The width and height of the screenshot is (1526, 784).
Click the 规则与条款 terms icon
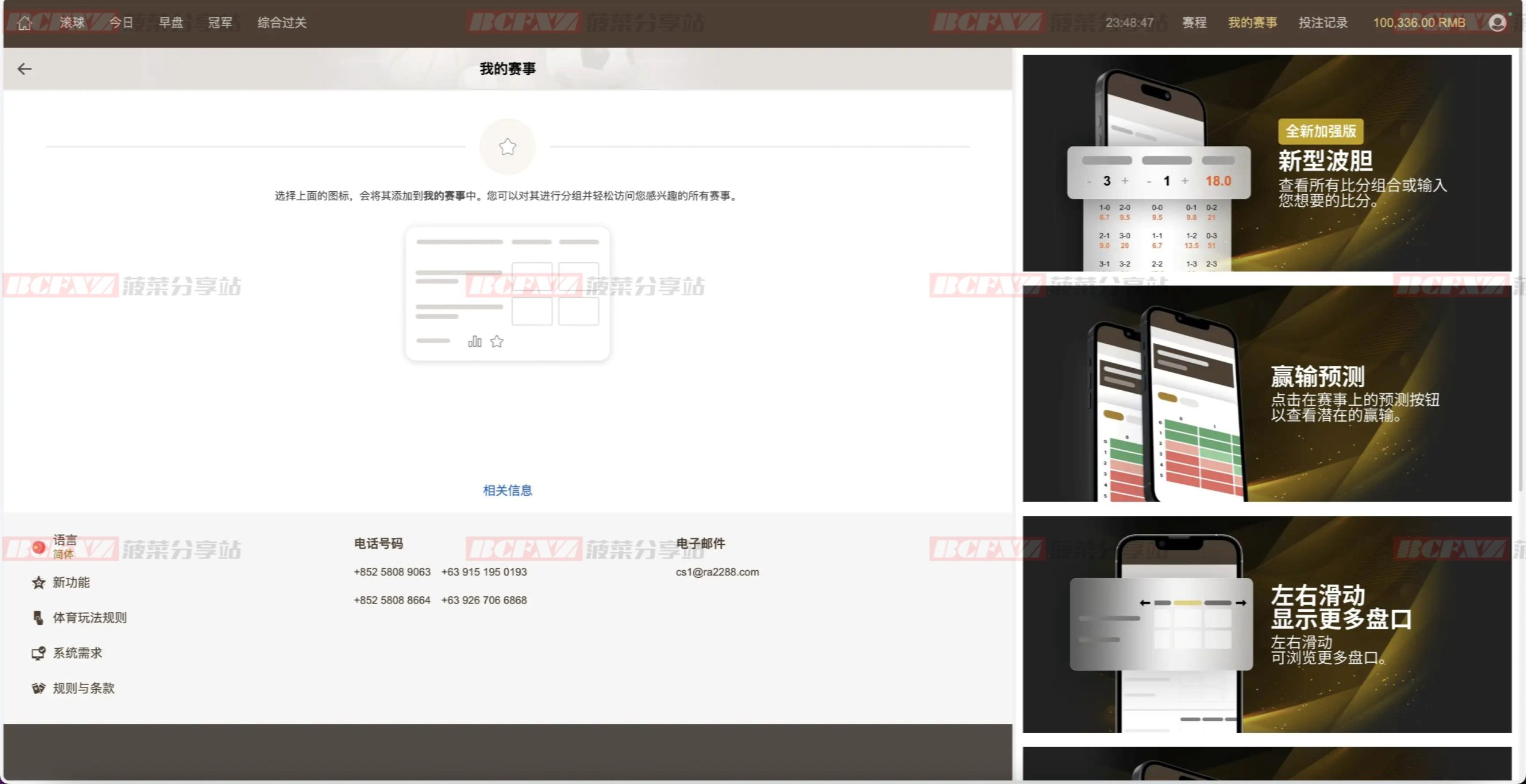tap(39, 689)
